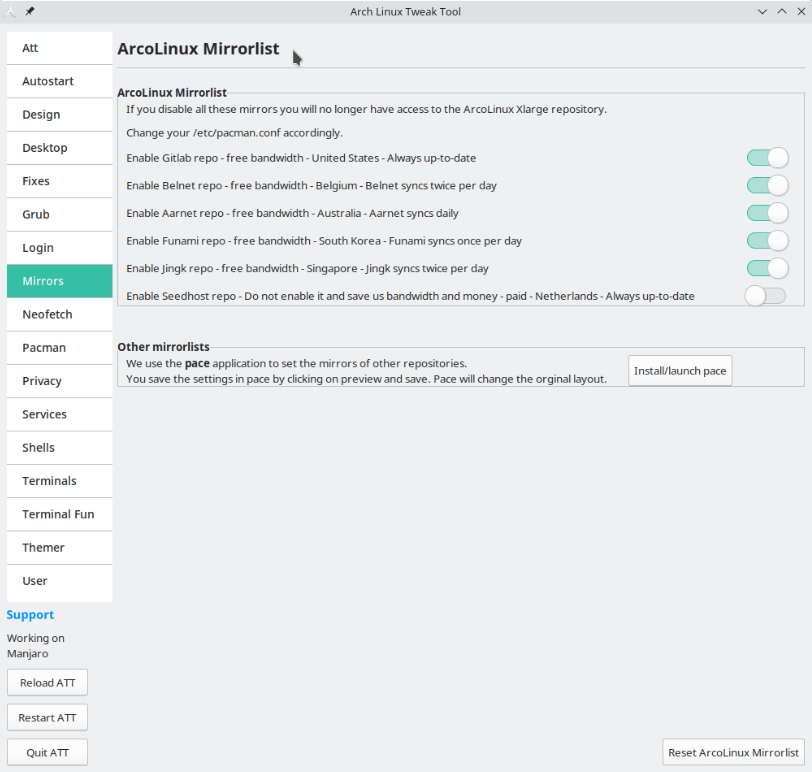Click the 'Change your /etc/pacman.conf accordingly.' text

coord(234,133)
